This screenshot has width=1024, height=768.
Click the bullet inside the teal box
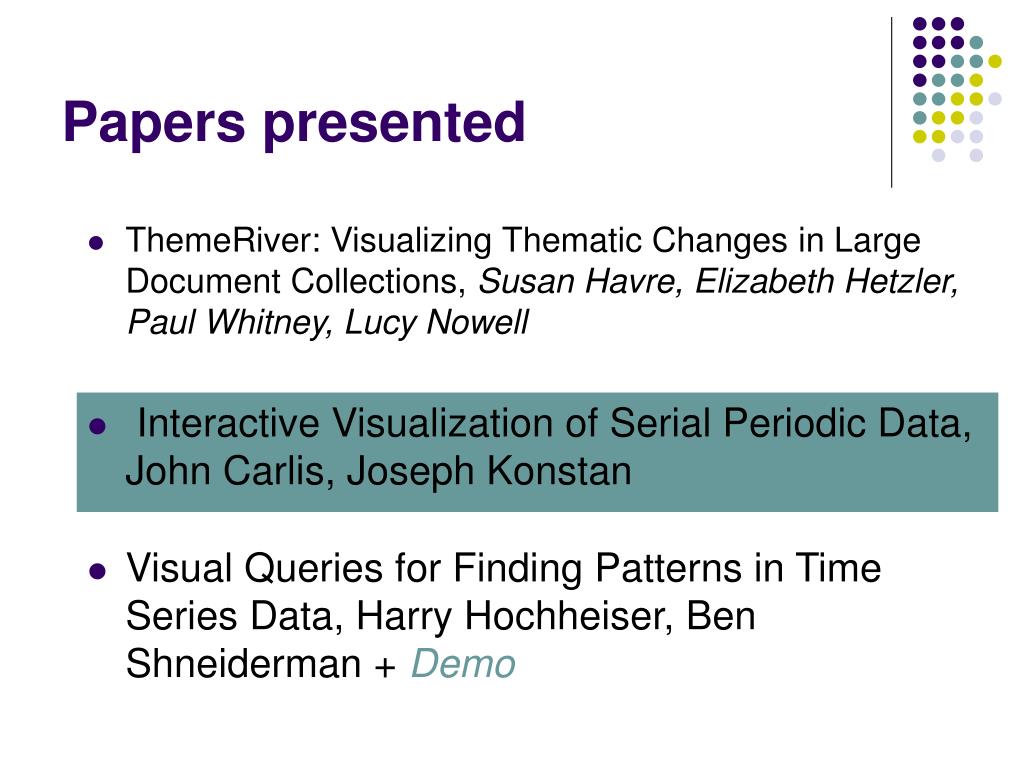click(97, 426)
